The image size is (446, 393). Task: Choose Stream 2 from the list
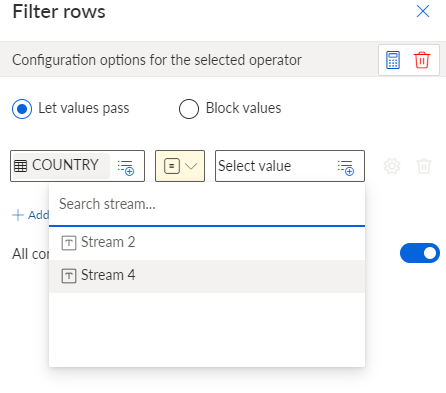point(207,243)
